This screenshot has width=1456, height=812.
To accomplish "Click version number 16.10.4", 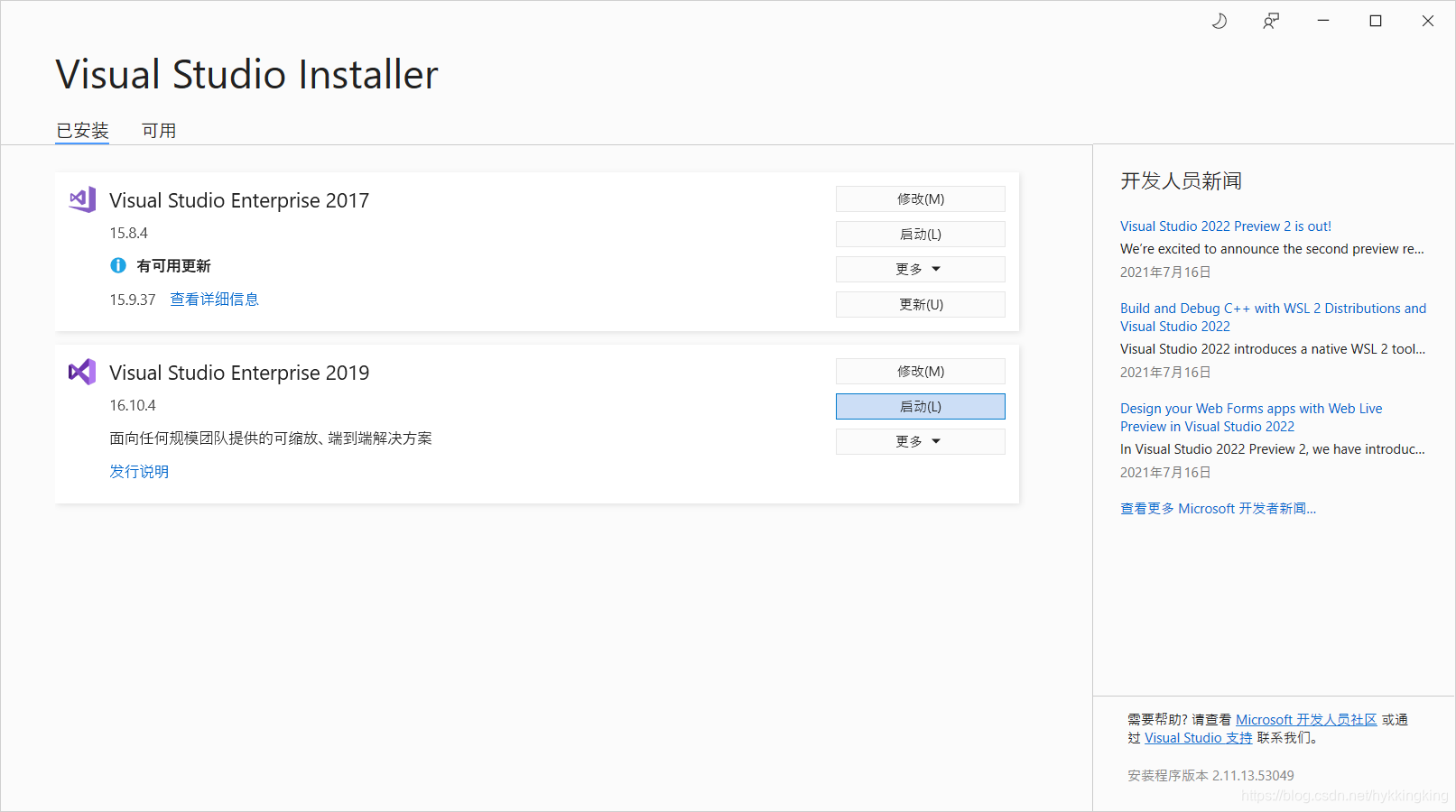I will tap(133, 405).
